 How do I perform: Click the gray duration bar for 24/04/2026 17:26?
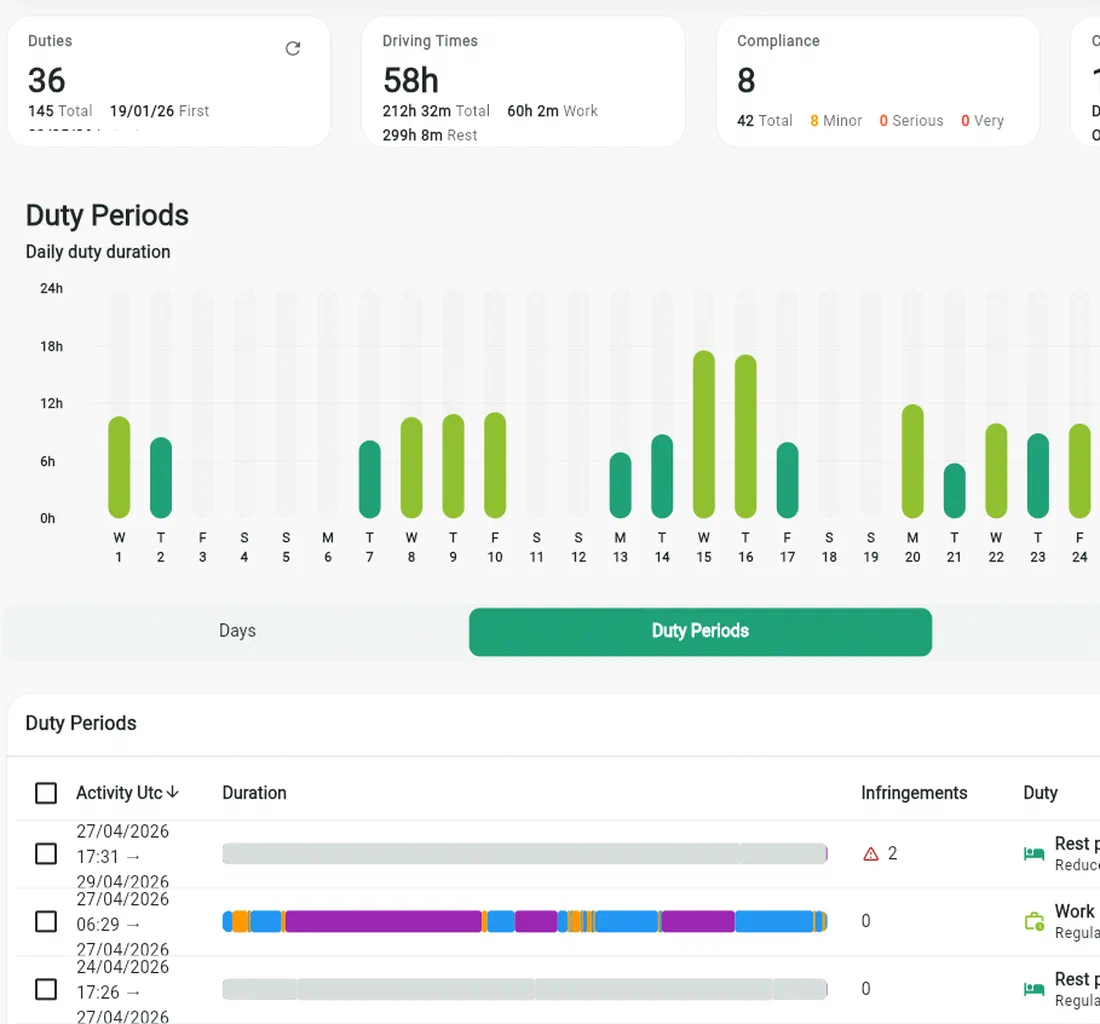[x=525, y=989]
